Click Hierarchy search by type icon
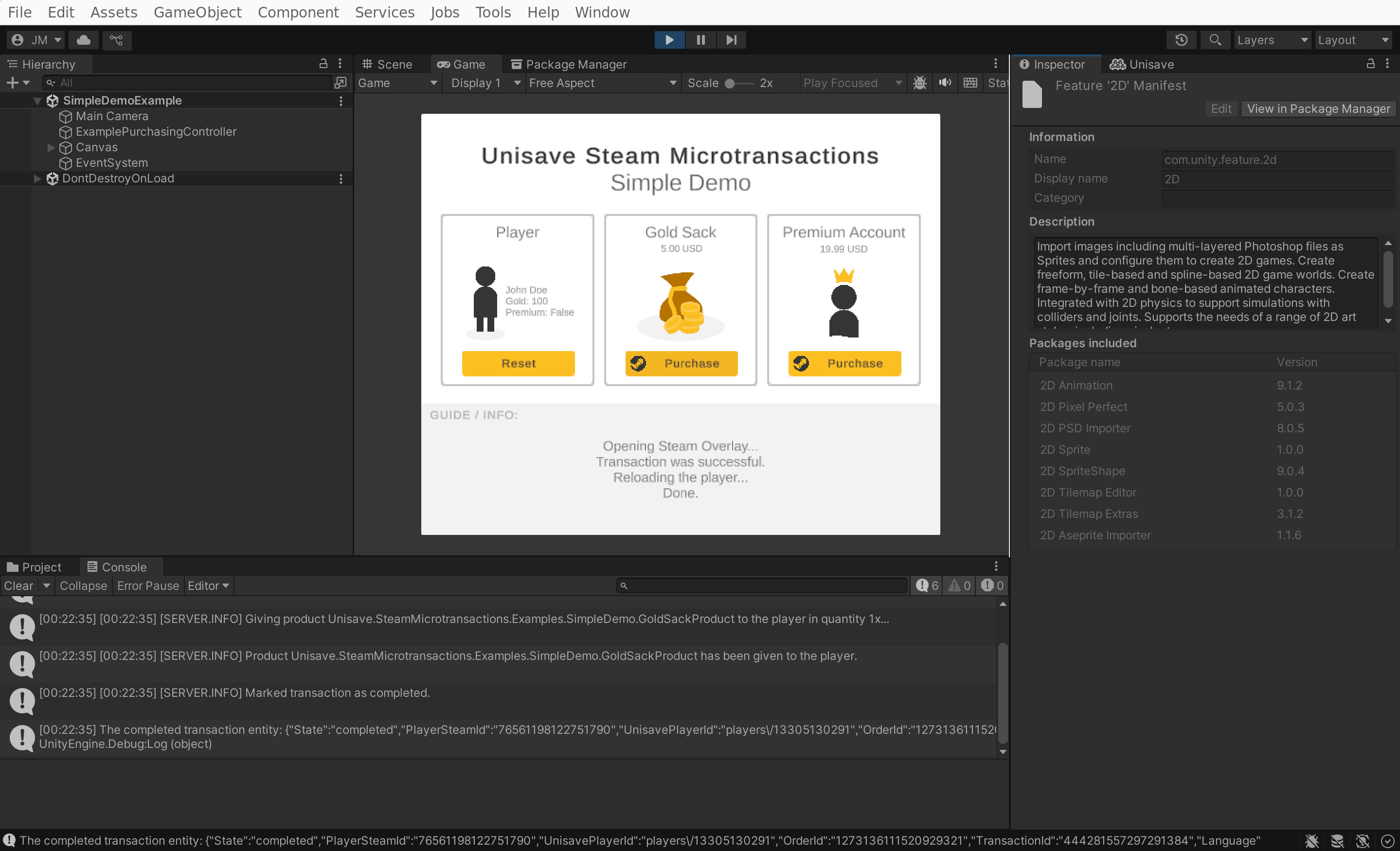1400x851 pixels. coord(341,83)
